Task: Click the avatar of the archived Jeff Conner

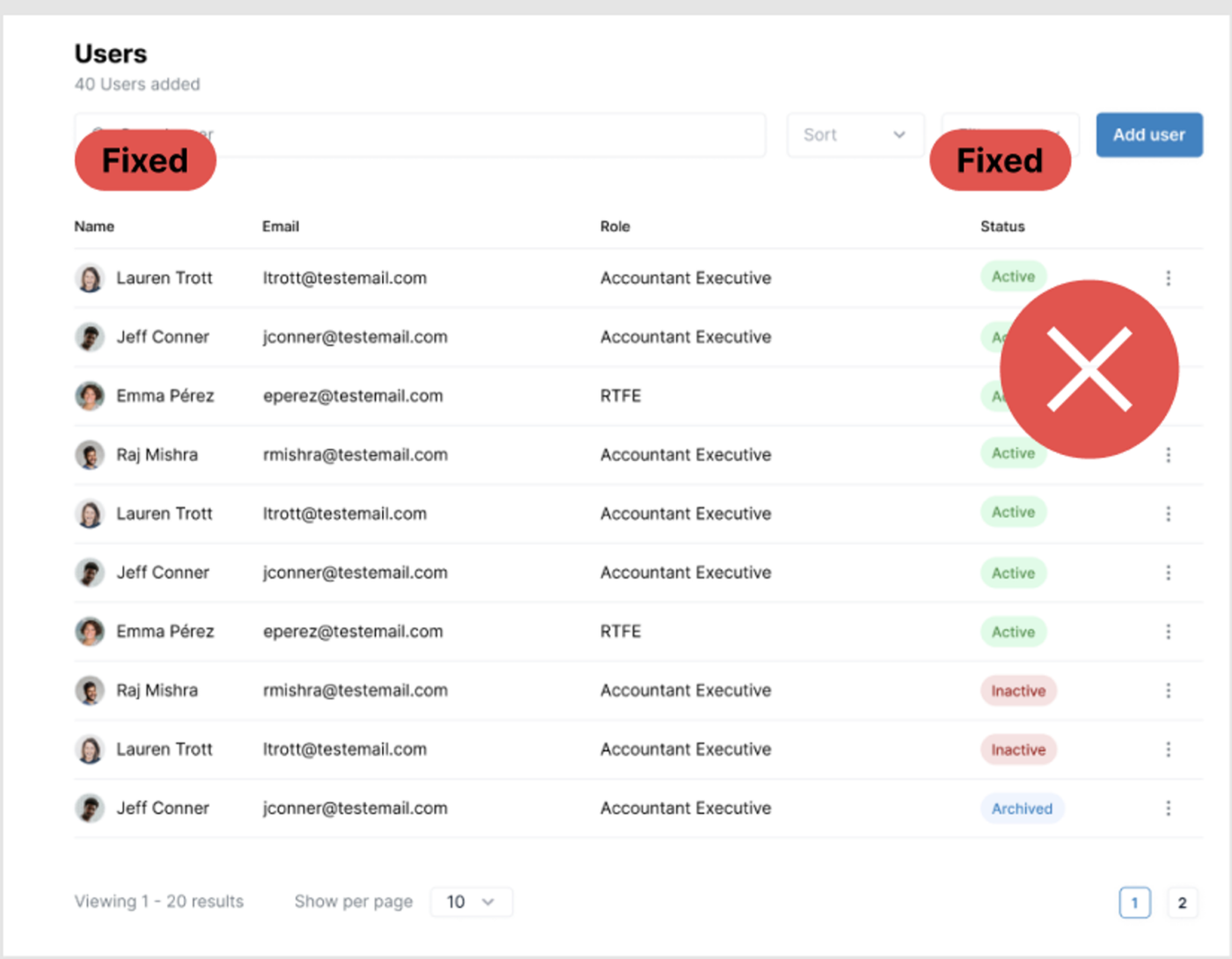Action: (89, 808)
